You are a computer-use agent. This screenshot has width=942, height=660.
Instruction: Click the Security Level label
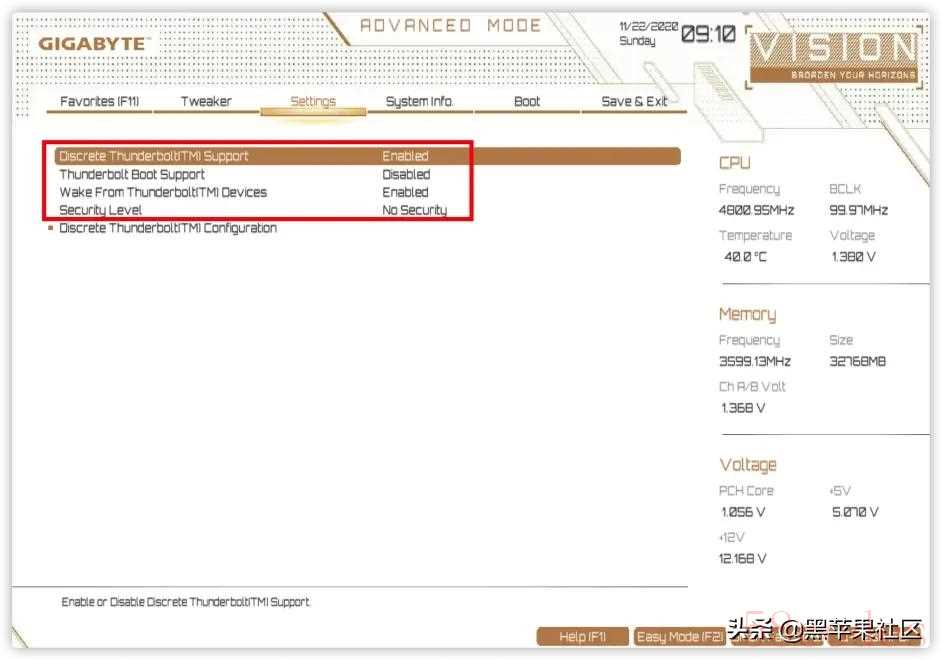click(x=101, y=210)
